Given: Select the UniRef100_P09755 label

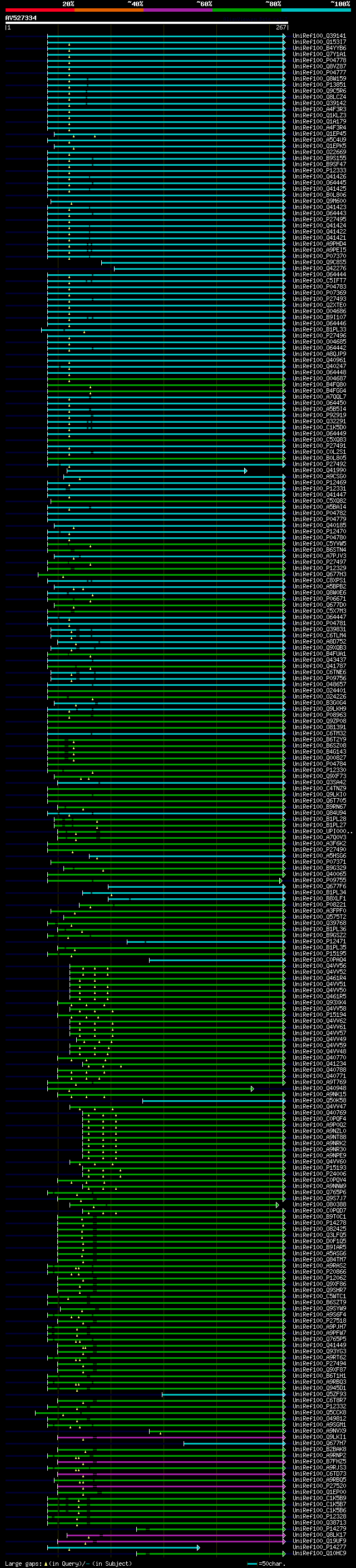Looking at the screenshot, I should coord(319,880).
